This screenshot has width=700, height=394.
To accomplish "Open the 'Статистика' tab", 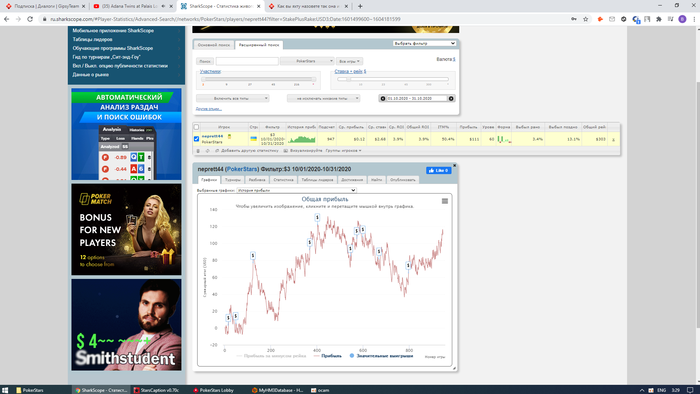I will pos(283,180).
